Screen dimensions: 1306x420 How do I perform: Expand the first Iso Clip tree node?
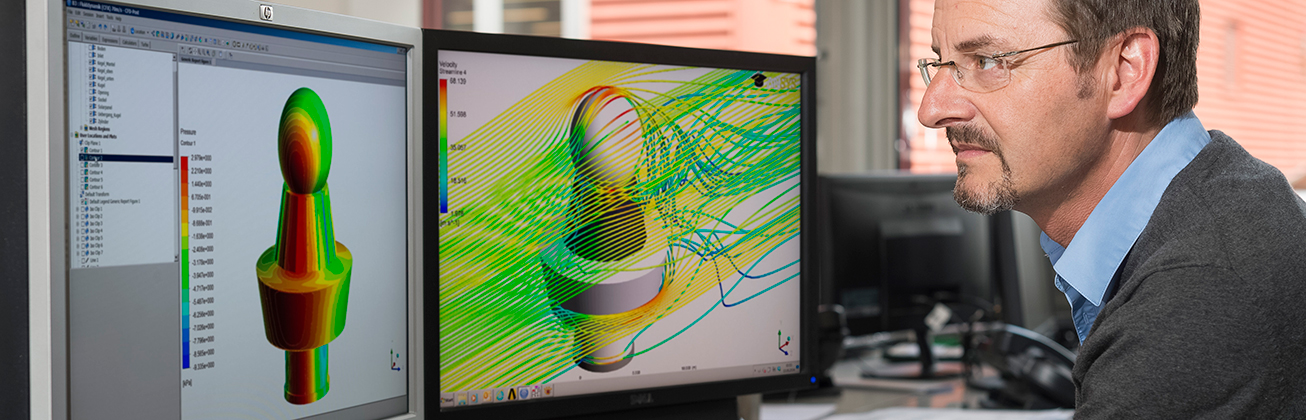77,209
